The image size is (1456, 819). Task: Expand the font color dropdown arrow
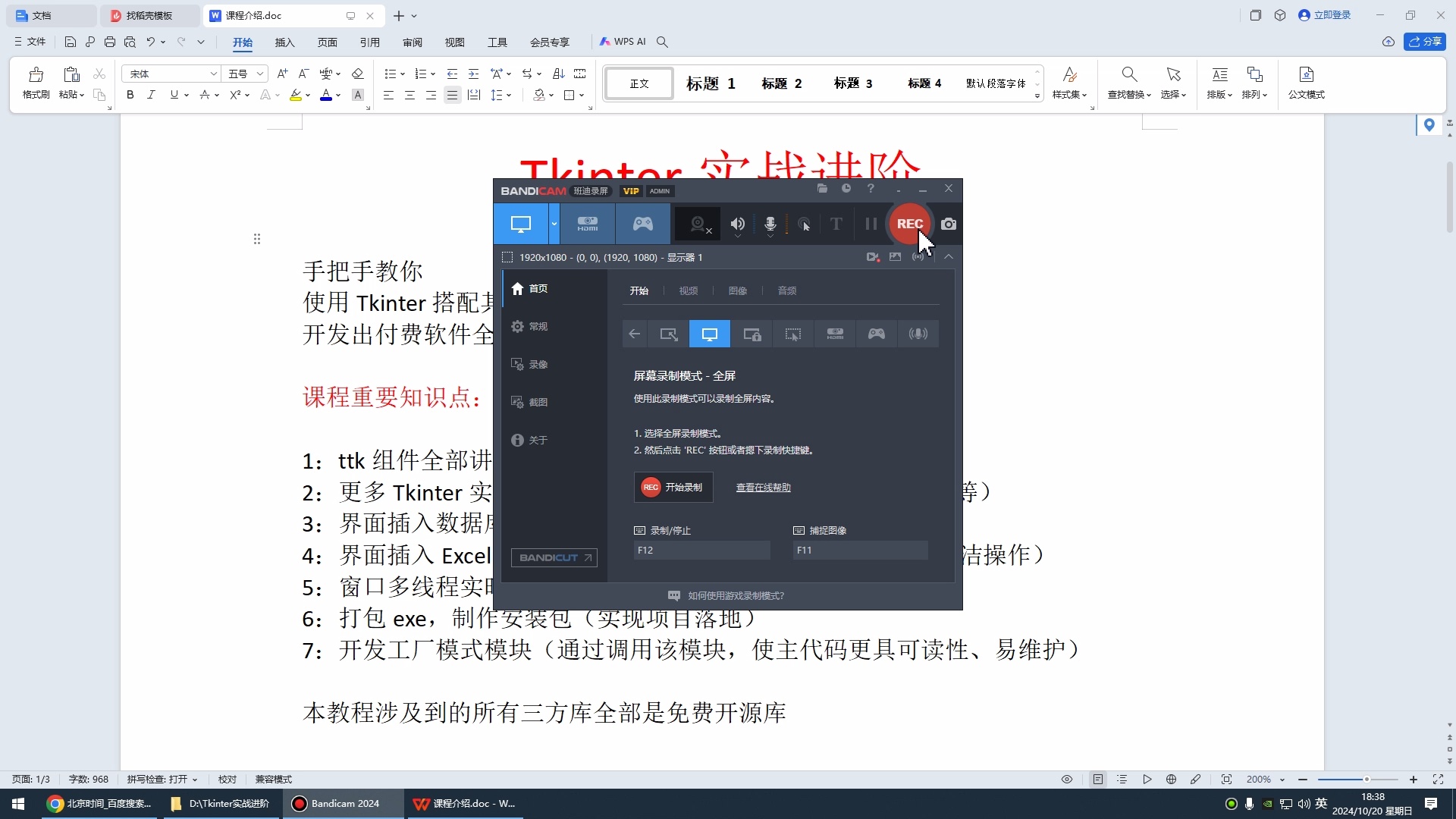coord(339,95)
